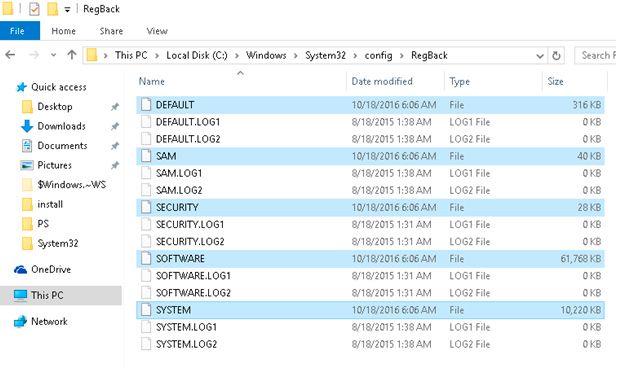Open the Customize Quick Access Toolbar arrow
618x368 pixels.
pyautogui.click(x=67, y=10)
